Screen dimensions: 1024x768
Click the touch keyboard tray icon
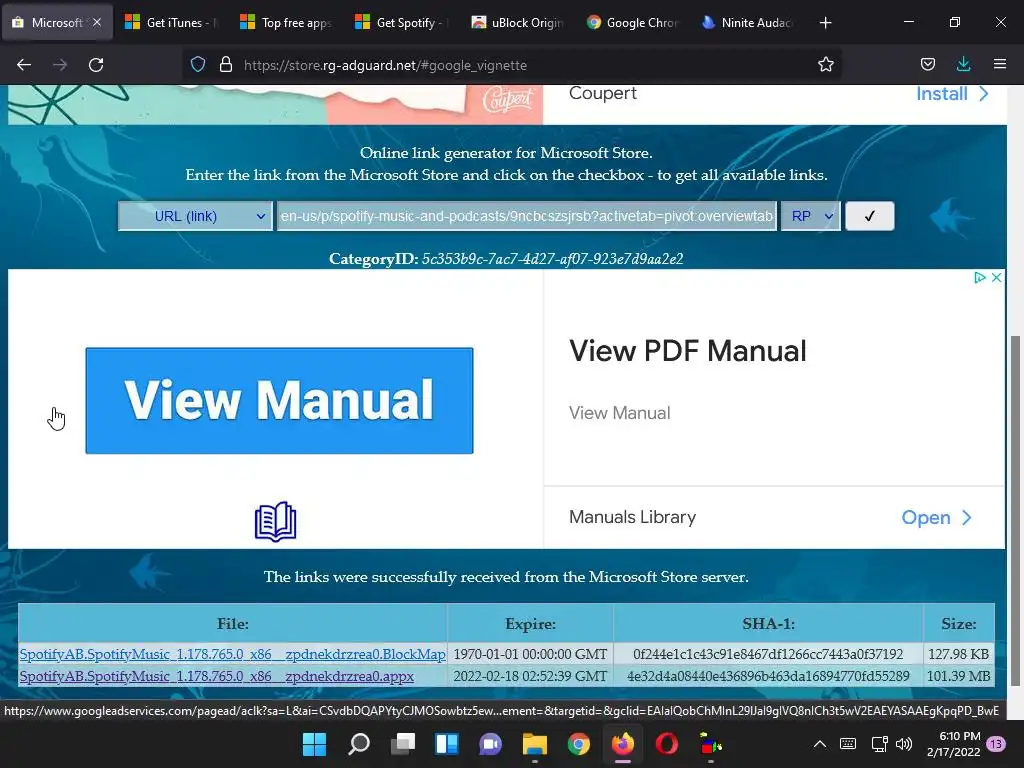point(848,744)
